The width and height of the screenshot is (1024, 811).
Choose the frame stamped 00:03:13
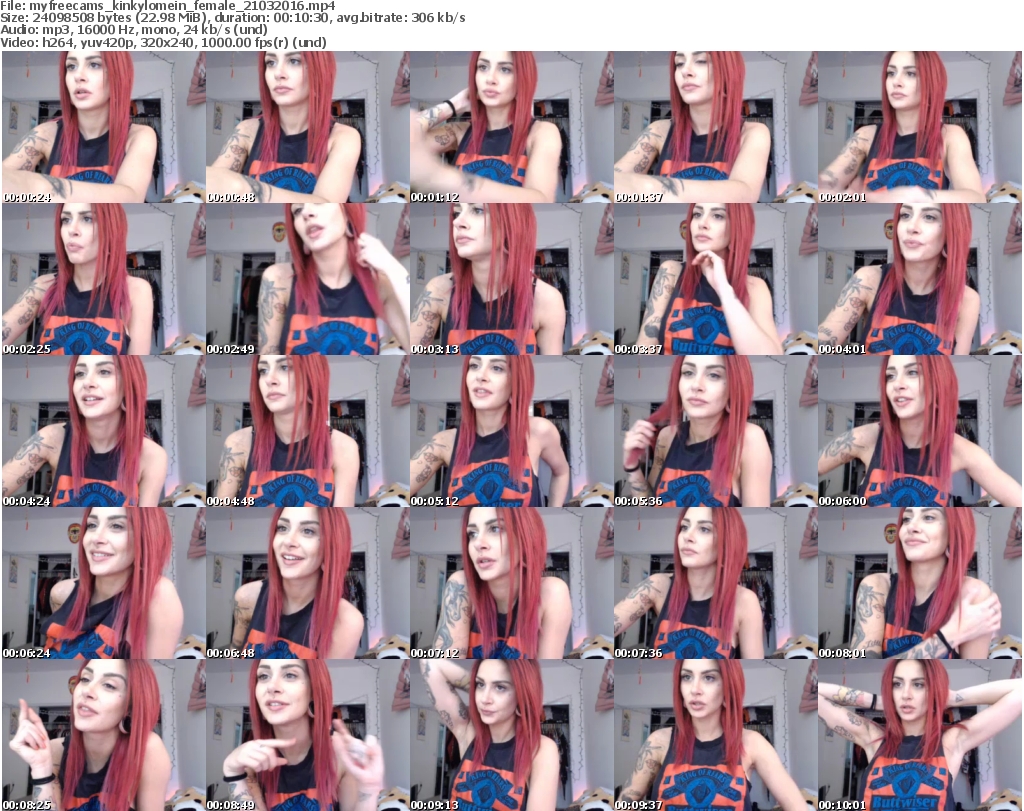[511, 279]
